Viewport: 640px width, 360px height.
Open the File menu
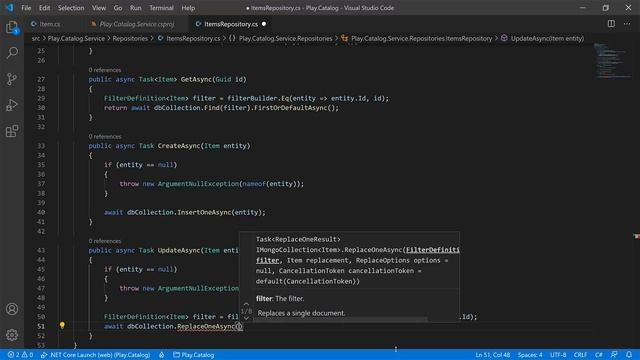click(x=26, y=8)
